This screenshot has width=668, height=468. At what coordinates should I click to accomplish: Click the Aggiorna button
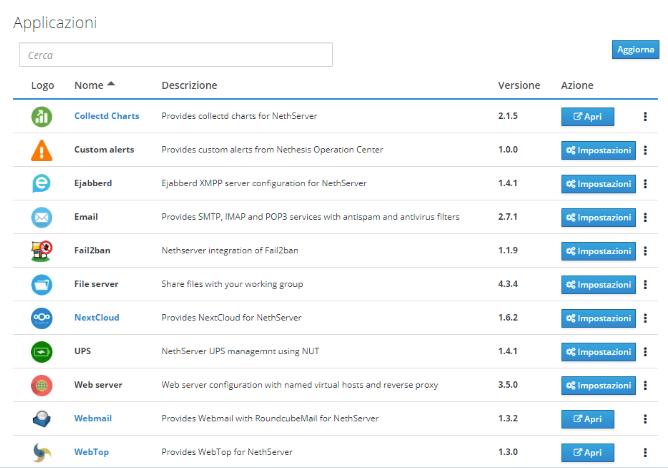[x=635, y=50]
